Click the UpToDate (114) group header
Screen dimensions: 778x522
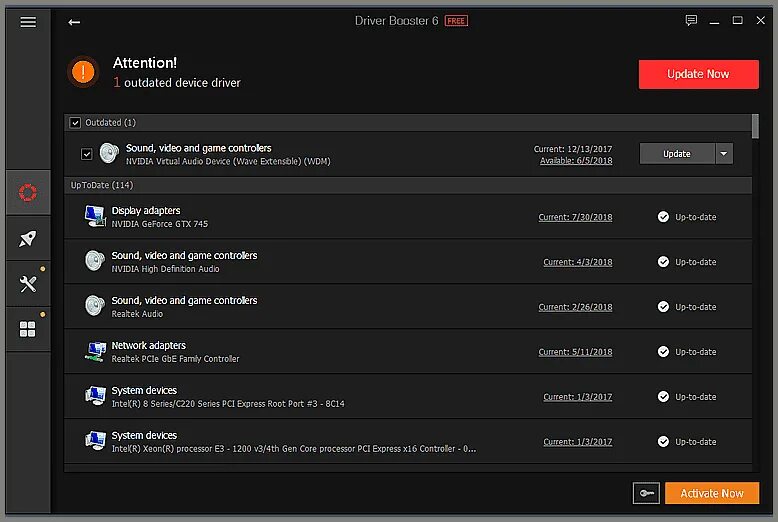408,185
